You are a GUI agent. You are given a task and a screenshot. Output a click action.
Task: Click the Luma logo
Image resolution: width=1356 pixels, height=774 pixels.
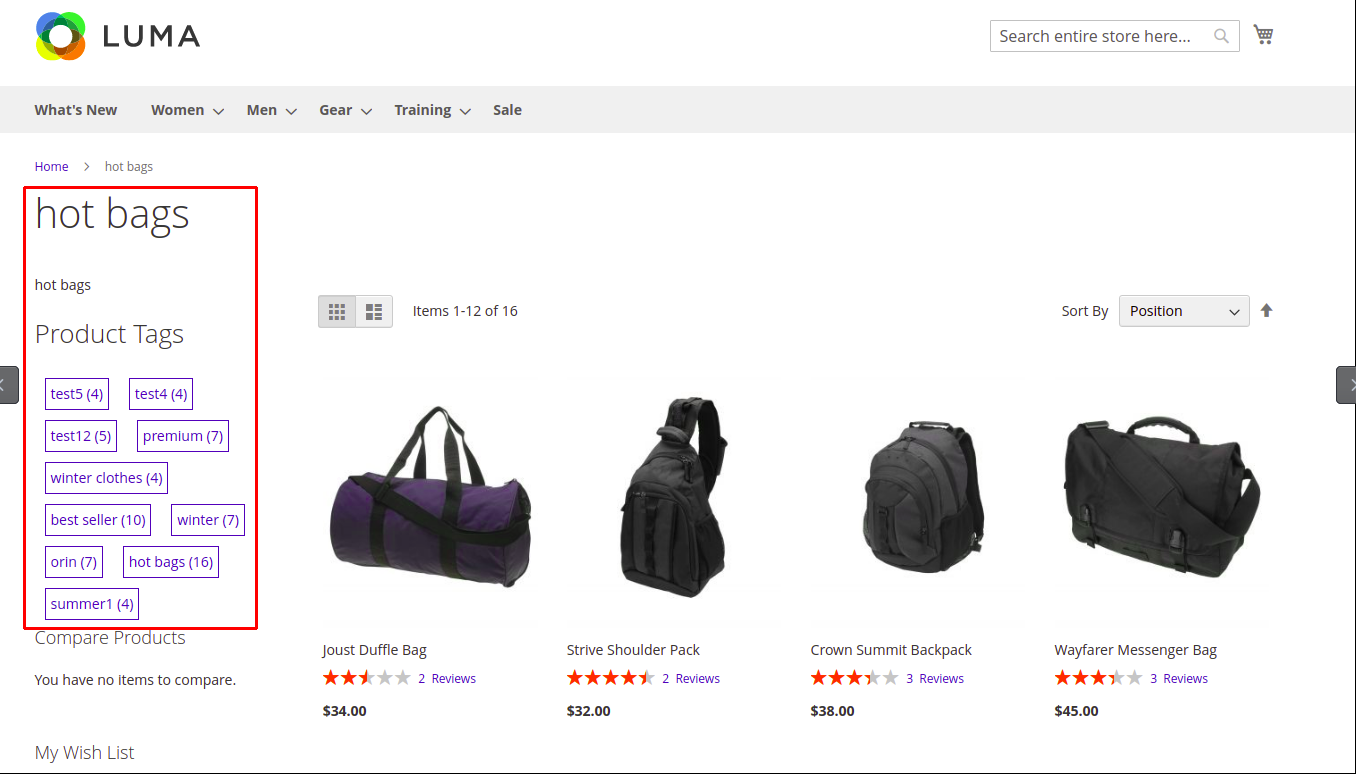118,36
